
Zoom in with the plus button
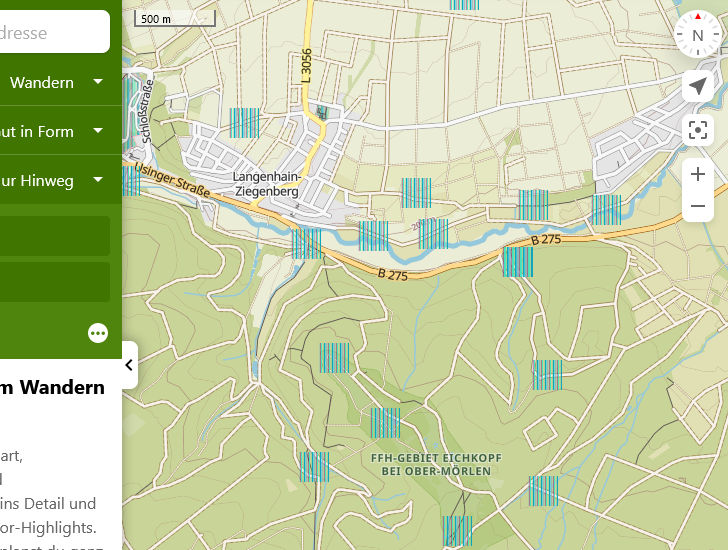tap(698, 174)
